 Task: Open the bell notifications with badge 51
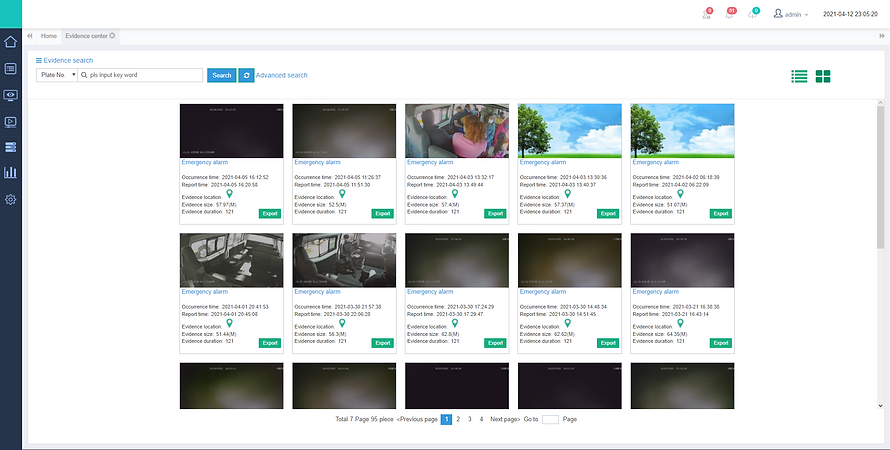click(729, 14)
